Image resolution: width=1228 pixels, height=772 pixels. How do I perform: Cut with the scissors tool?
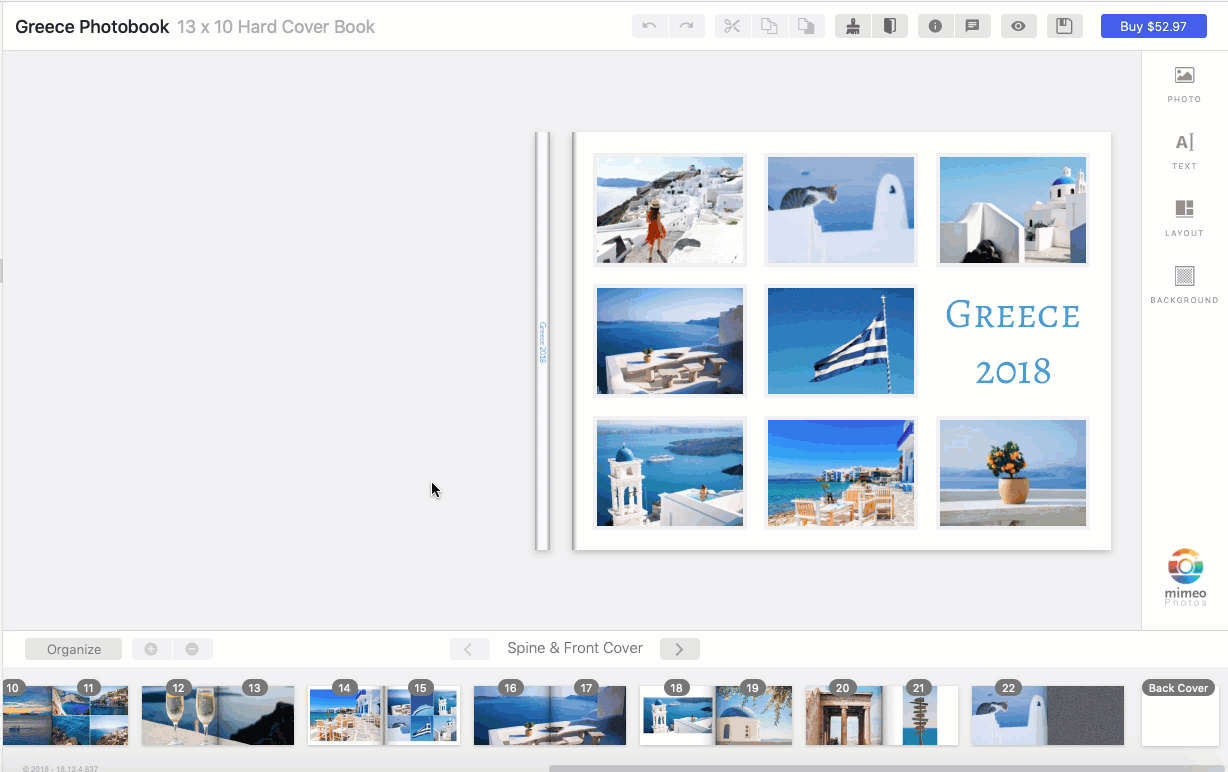(731, 26)
